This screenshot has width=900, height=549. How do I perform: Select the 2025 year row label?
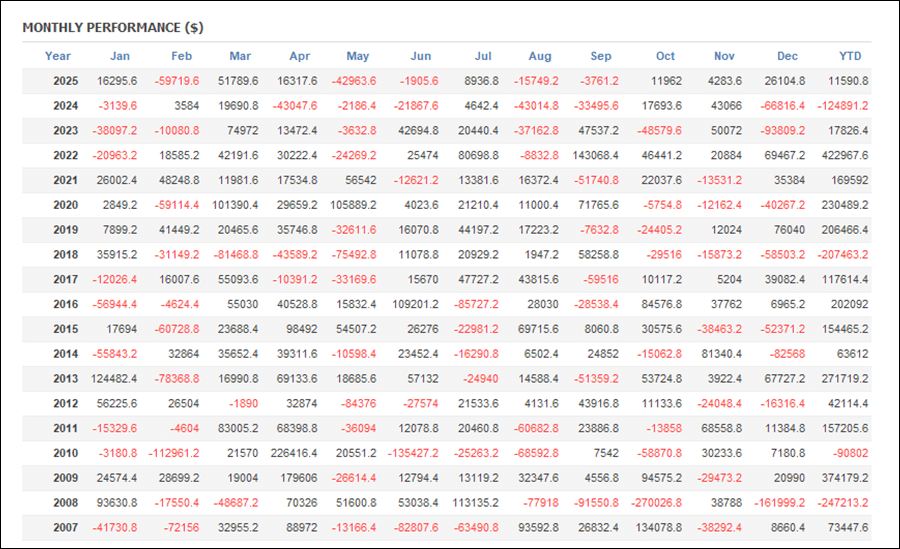66,81
